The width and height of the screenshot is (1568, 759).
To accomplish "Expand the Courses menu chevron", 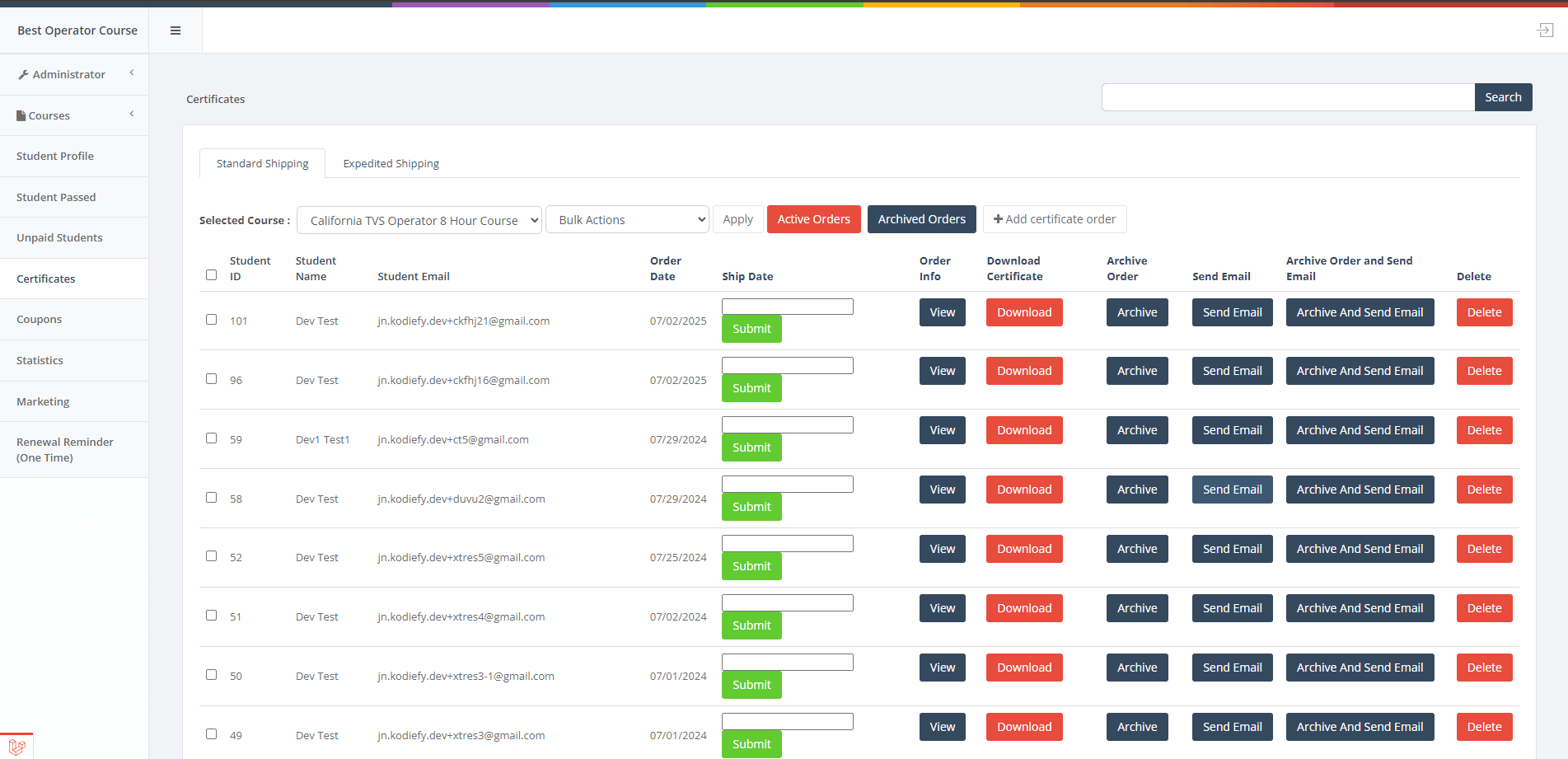I will pyautogui.click(x=132, y=115).
